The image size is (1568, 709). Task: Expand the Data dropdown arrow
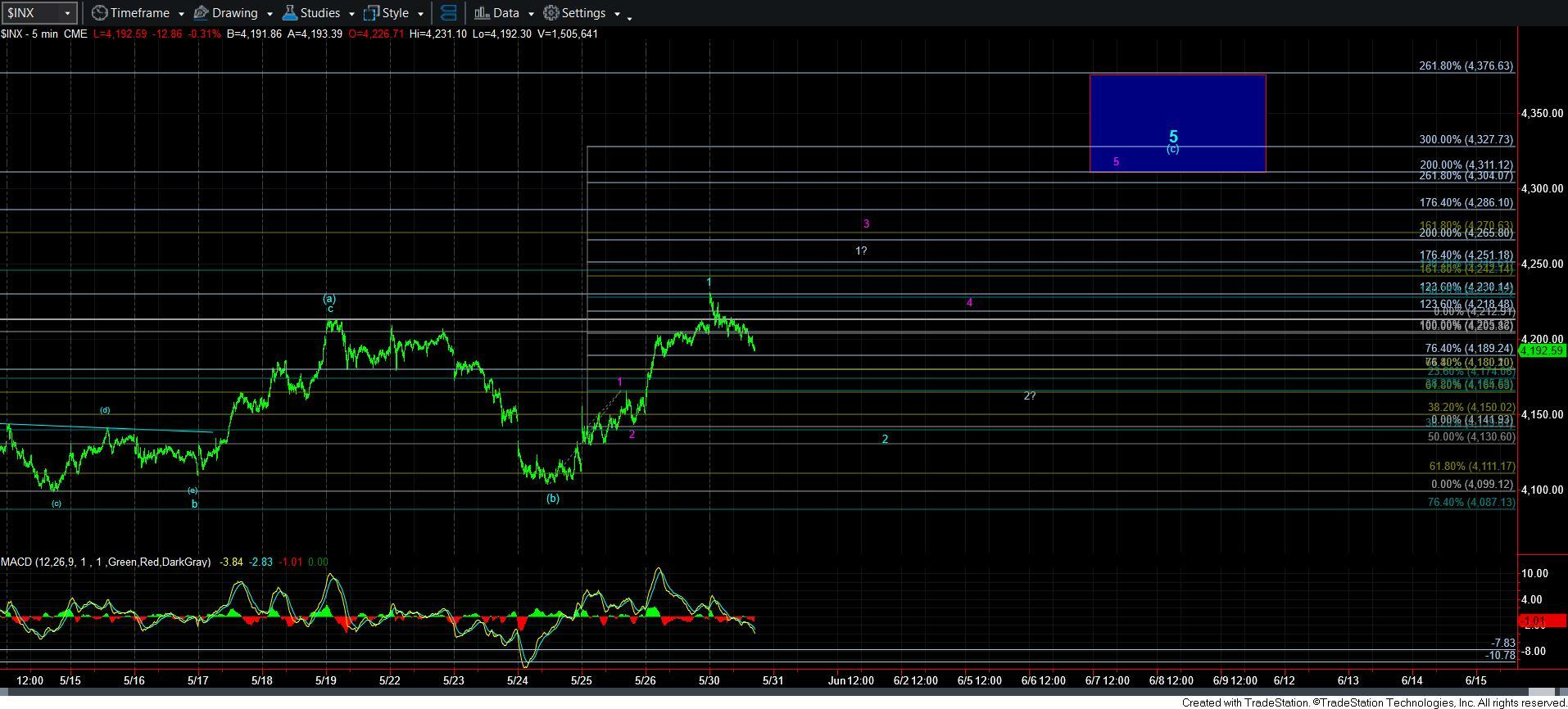click(x=530, y=14)
